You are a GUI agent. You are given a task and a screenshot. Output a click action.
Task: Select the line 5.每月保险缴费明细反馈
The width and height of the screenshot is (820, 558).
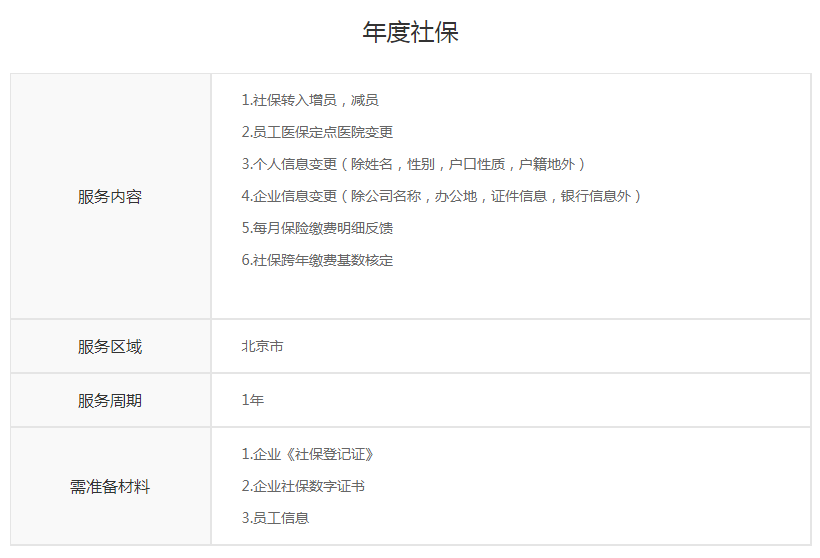click(x=317, y=228)
